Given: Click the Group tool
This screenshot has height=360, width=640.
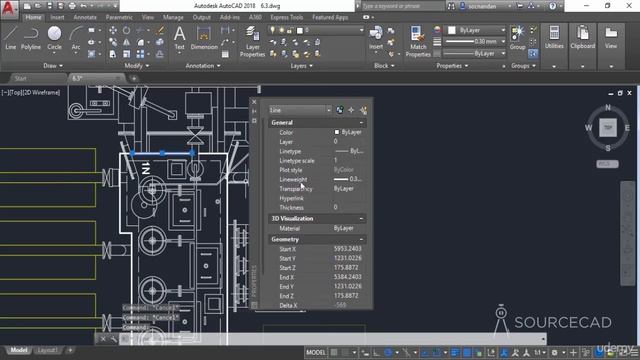Looking at the screenshot, I should [x=517, y=38].
